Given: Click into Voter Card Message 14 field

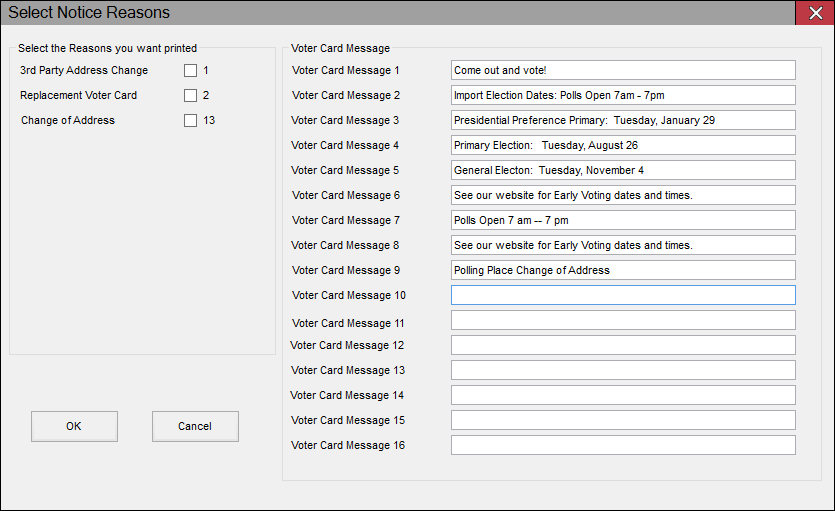Looking at the screenshot, I should click(622, 395).
